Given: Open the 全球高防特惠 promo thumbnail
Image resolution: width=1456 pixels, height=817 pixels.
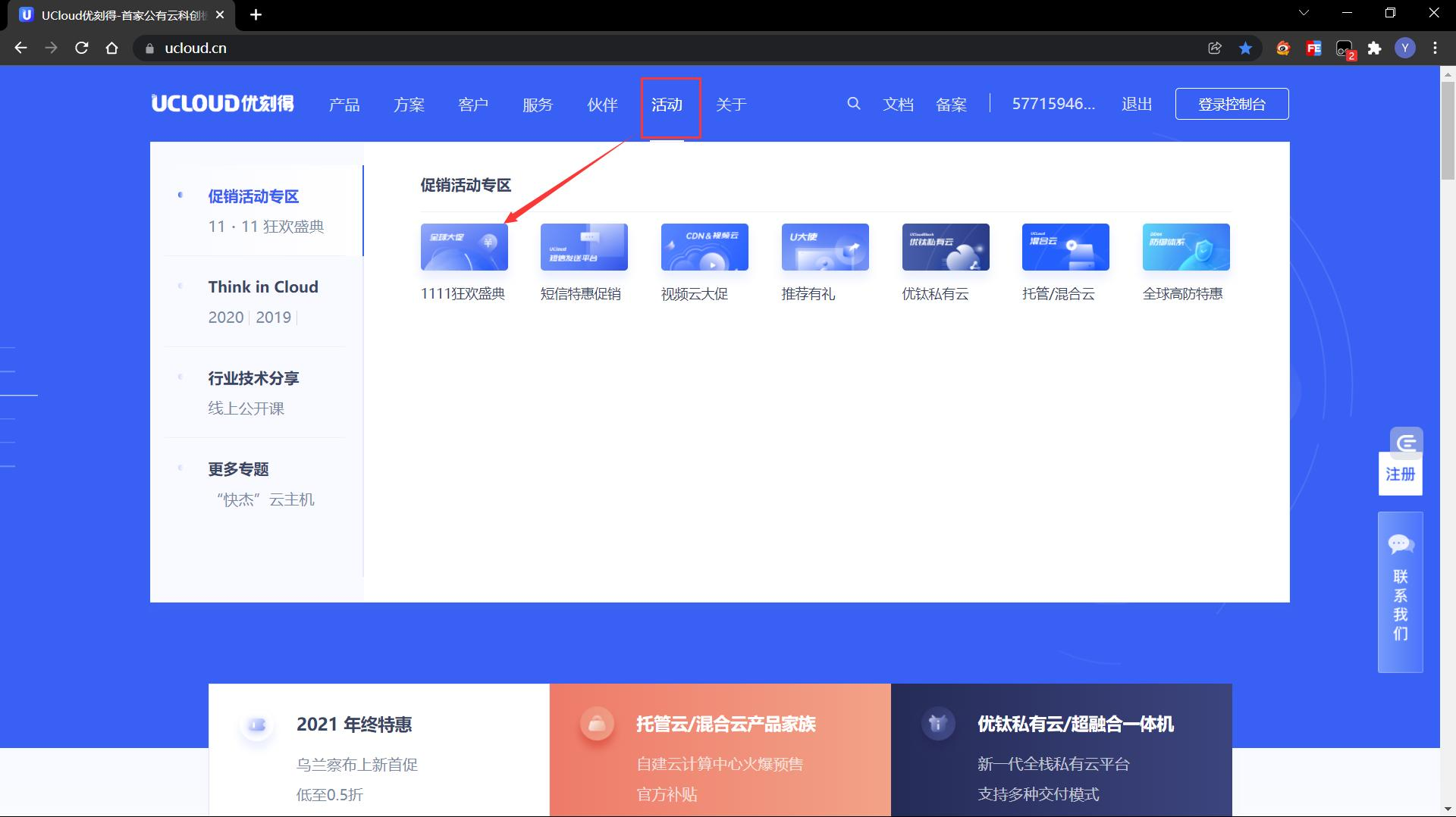Looking at the screenshot, I should coord(1186,247).
